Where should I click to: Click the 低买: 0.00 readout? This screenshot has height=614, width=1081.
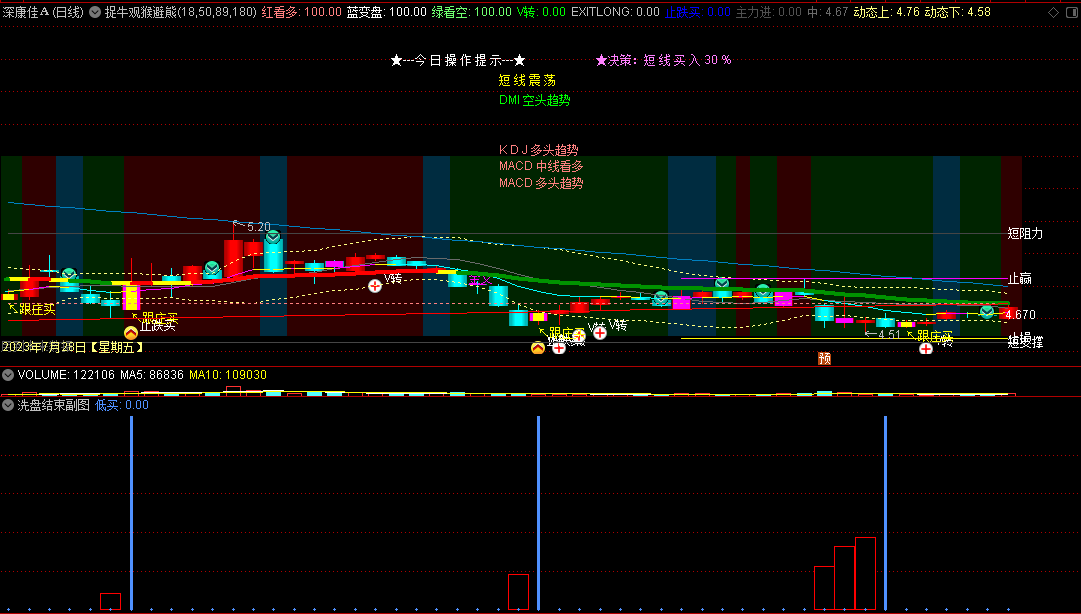122,405
